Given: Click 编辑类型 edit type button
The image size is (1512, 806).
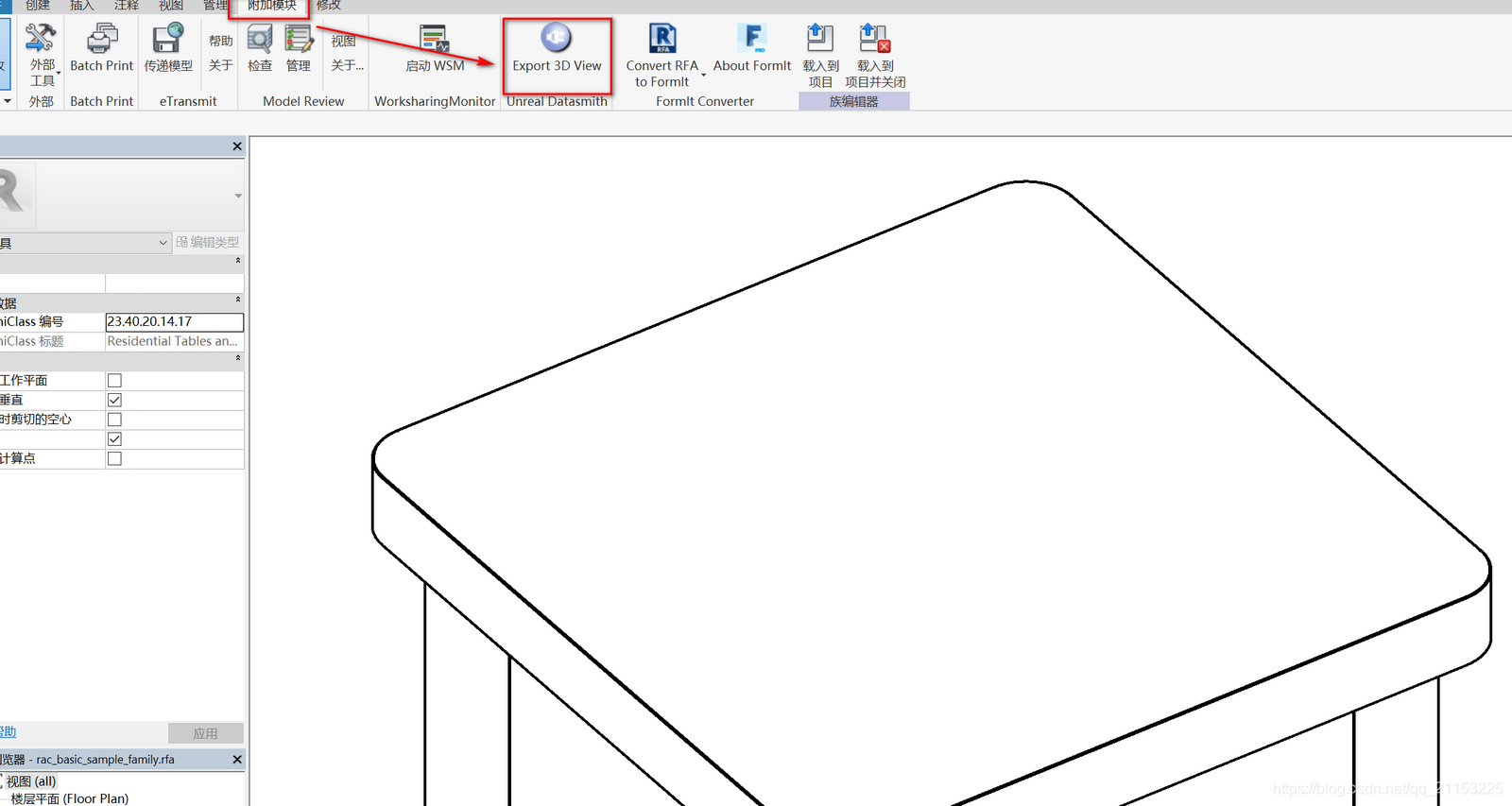Looking at the screenshot, I should (208, 243).
